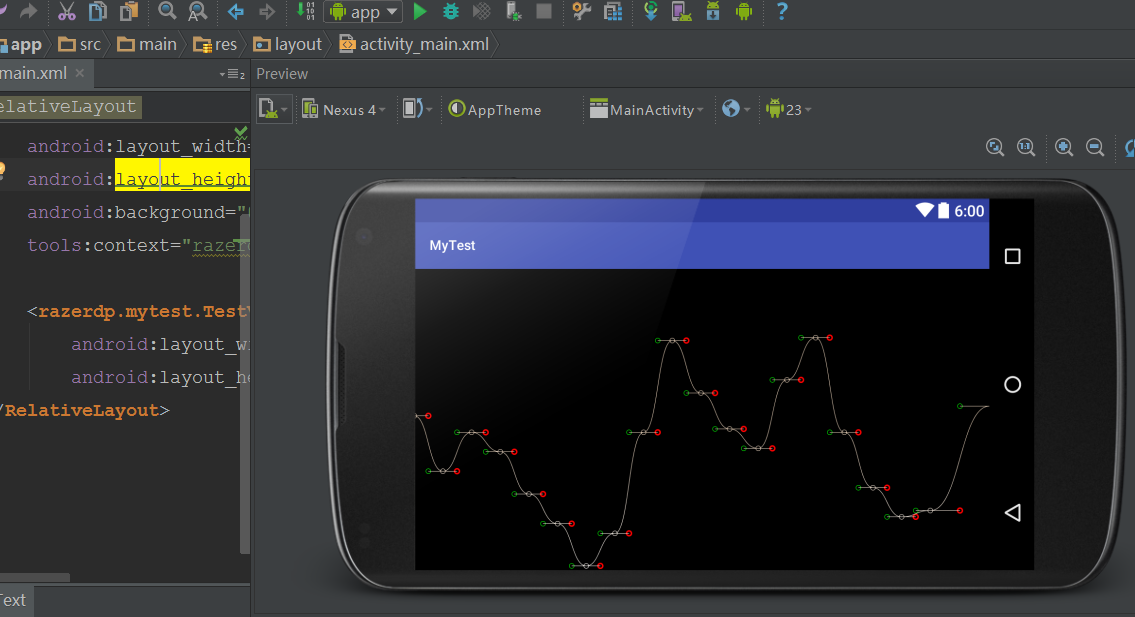Select the layout folder breadcrumb
The height and width of the screenshot is (617, 1135).
pyautogui.click(x=287, y=44)
